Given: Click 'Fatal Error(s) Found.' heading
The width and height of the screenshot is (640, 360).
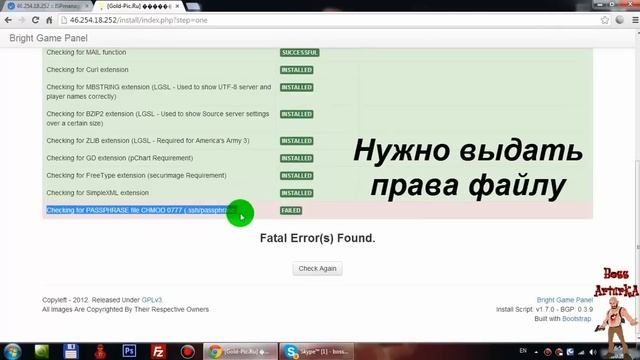Looking at the screenshot, I should click(318, 238).
